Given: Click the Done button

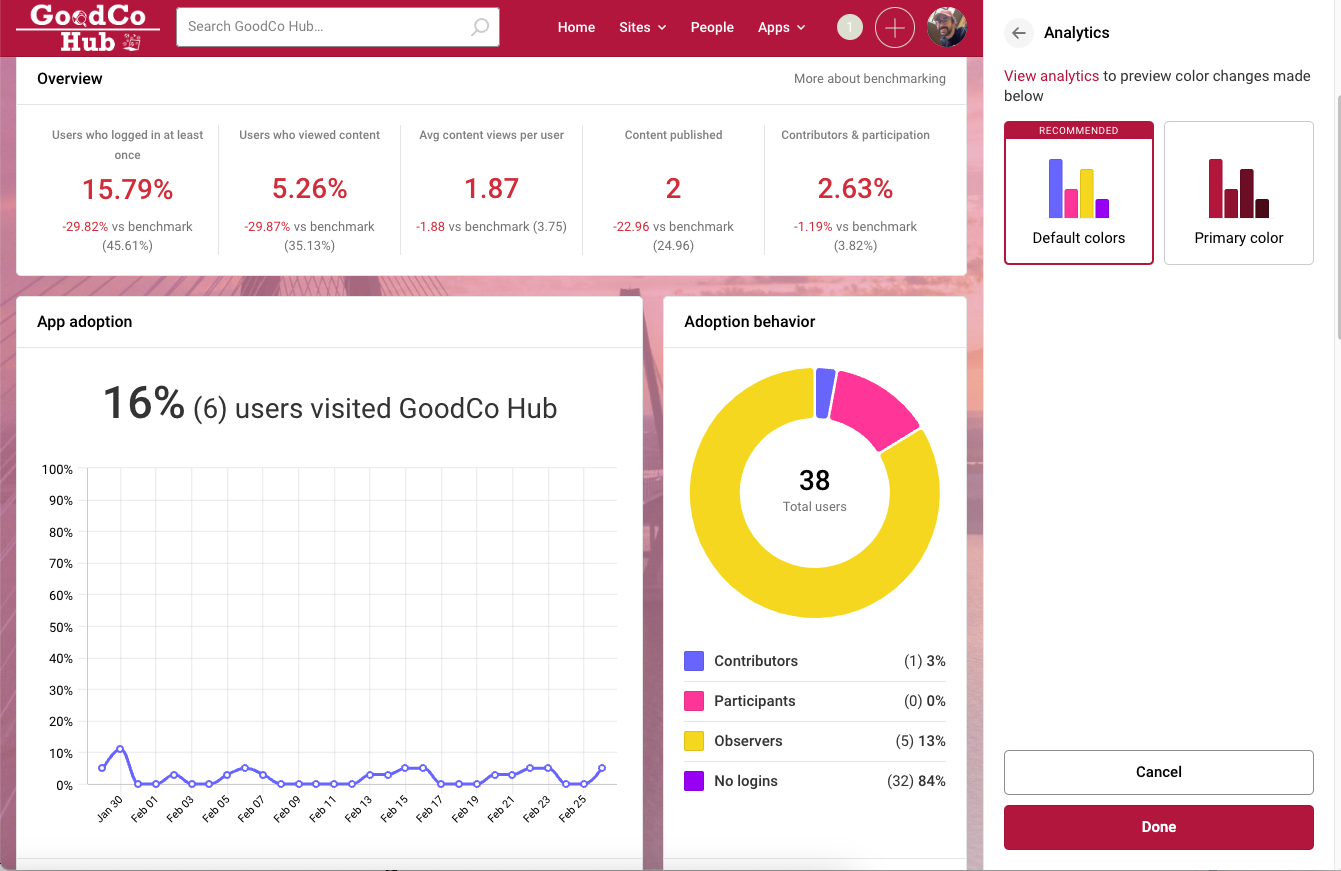Looking at the screenshot, I should click(1158, 827).
